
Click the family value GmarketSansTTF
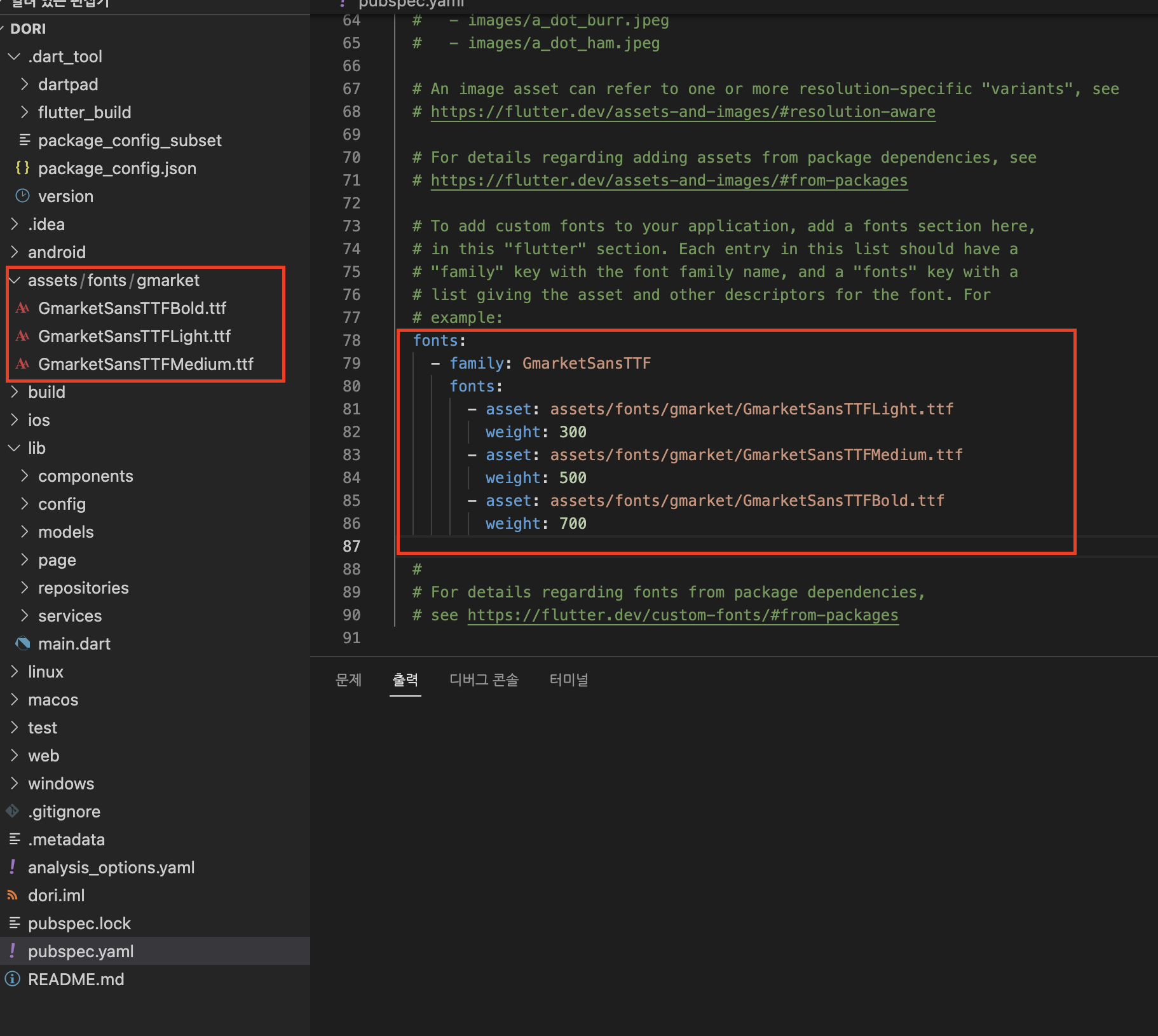pos(587,364)
